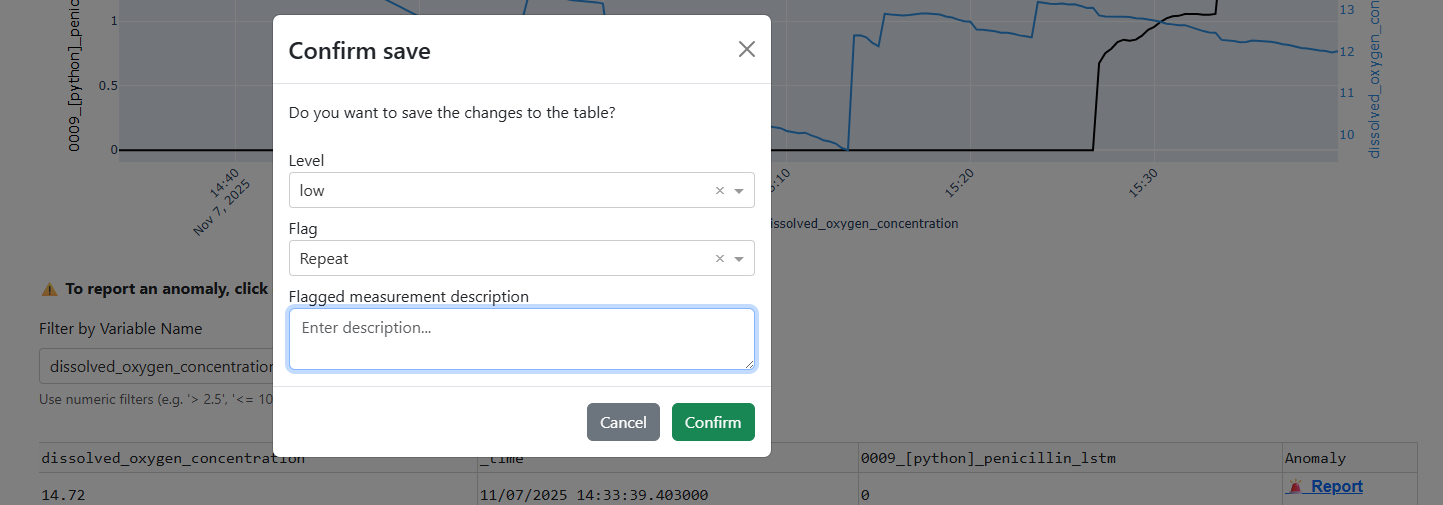Image resolution: width=1443 pixels, height=505 pixels.
Task: Clear the Flag value 'Repeat'
Action: [x=719, y=259]
